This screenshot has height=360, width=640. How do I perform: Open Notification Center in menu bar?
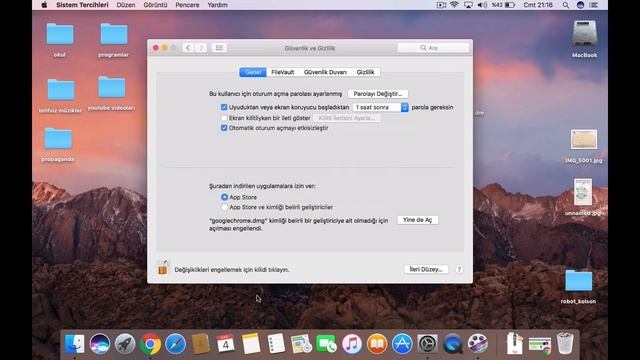click(x=594, y=5)
